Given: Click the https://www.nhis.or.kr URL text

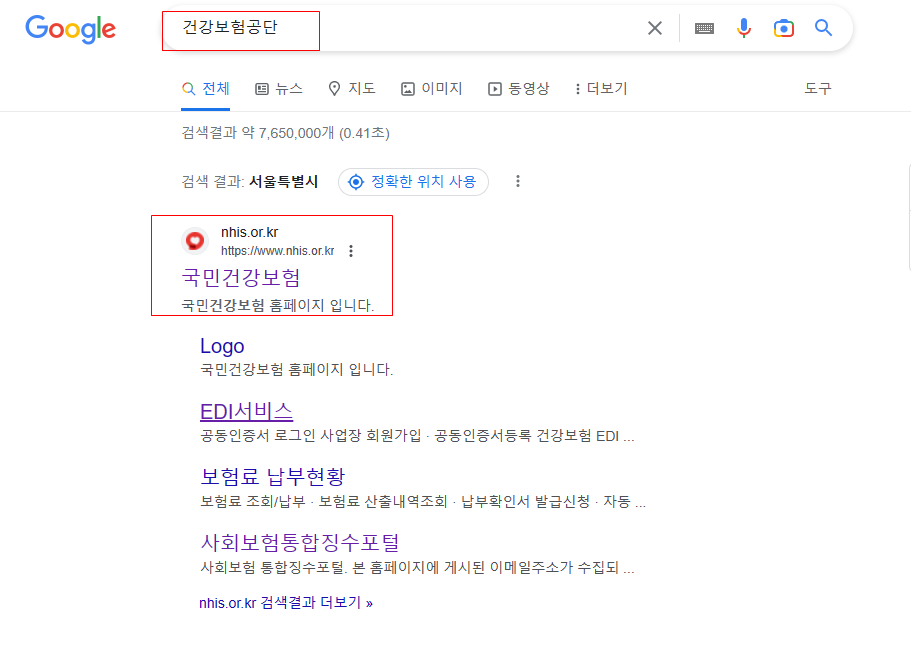Looking at the screenshot, I should (x=277, y=251).
